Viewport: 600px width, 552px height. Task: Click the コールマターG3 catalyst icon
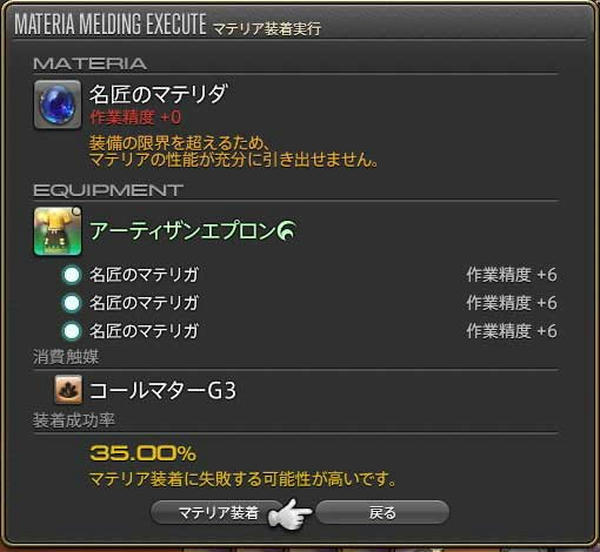click(x=68, y=390)
